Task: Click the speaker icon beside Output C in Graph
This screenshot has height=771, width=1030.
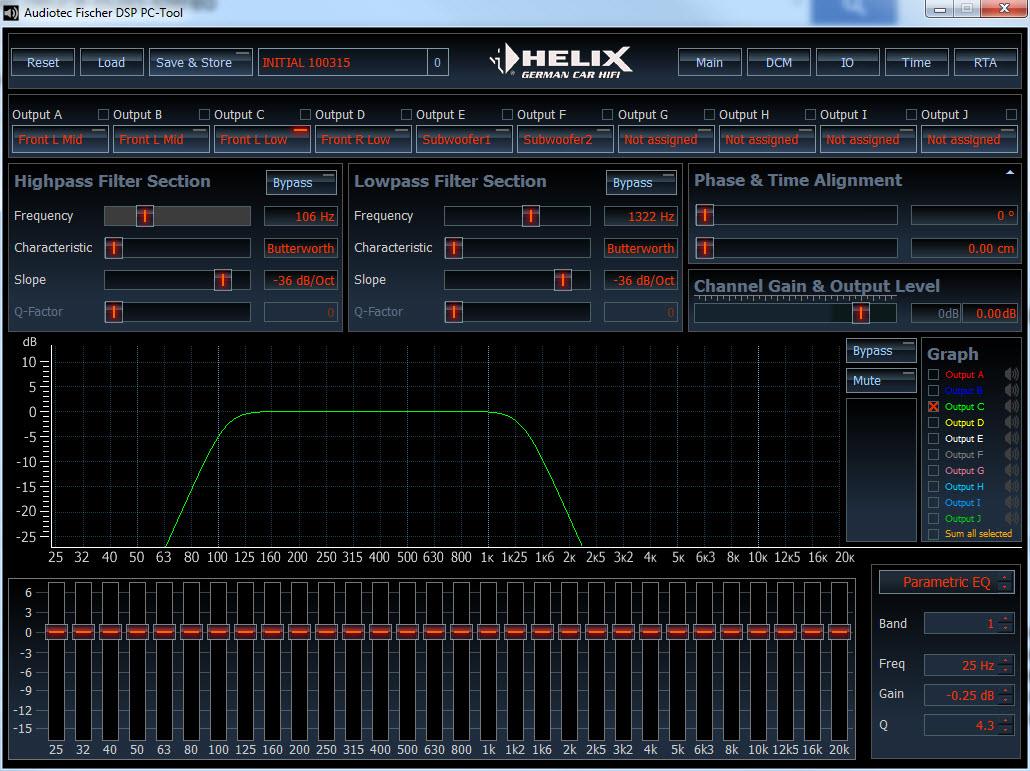Action: 1012,407
